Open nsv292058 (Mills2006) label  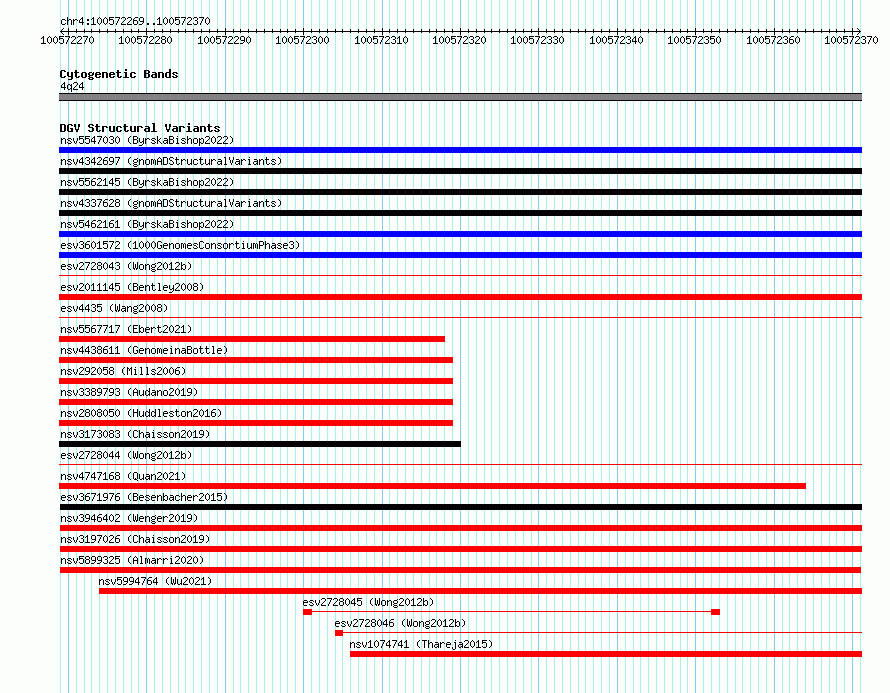[x=123, y=371]
